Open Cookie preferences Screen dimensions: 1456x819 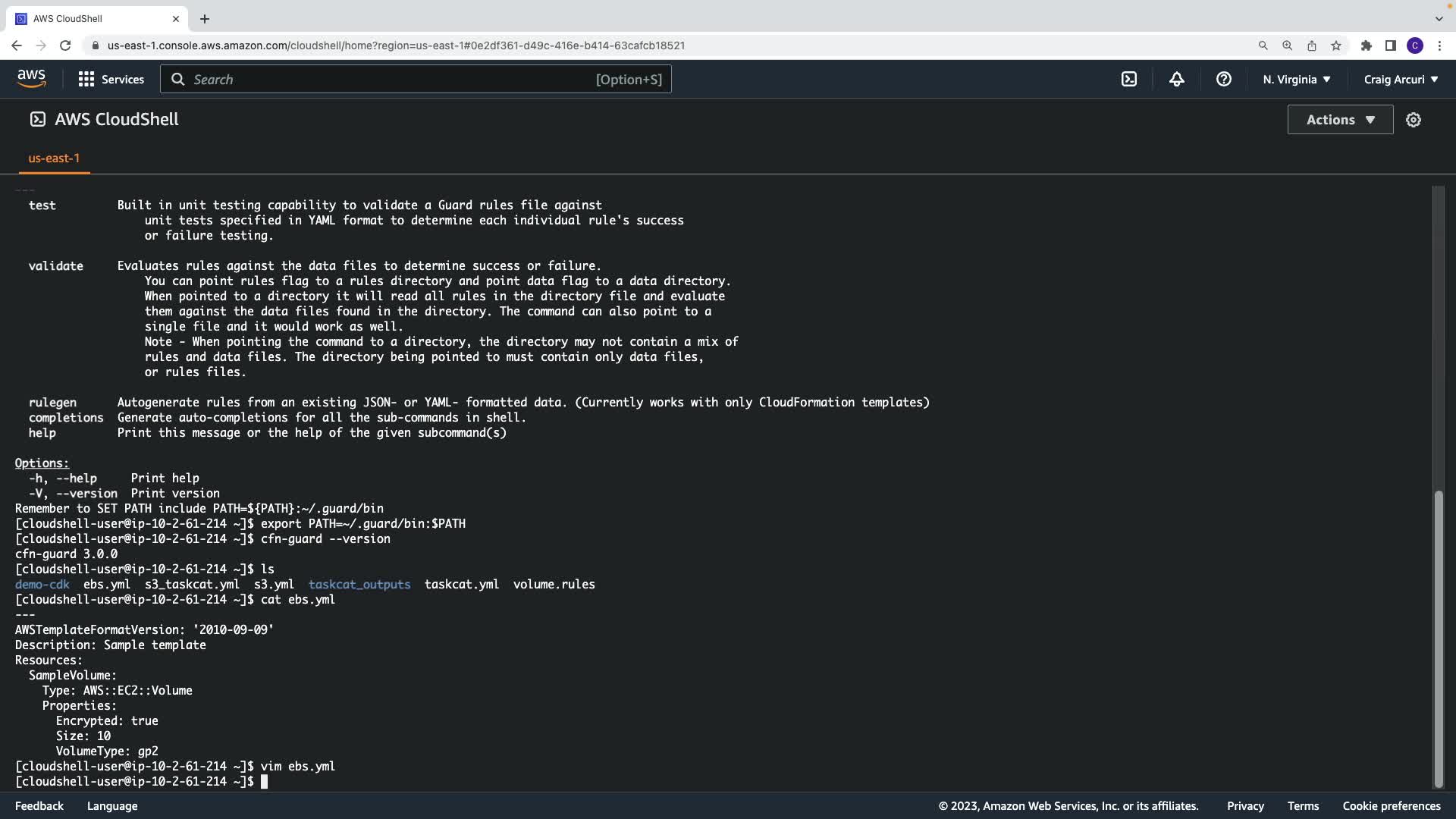click(1391, 805)
